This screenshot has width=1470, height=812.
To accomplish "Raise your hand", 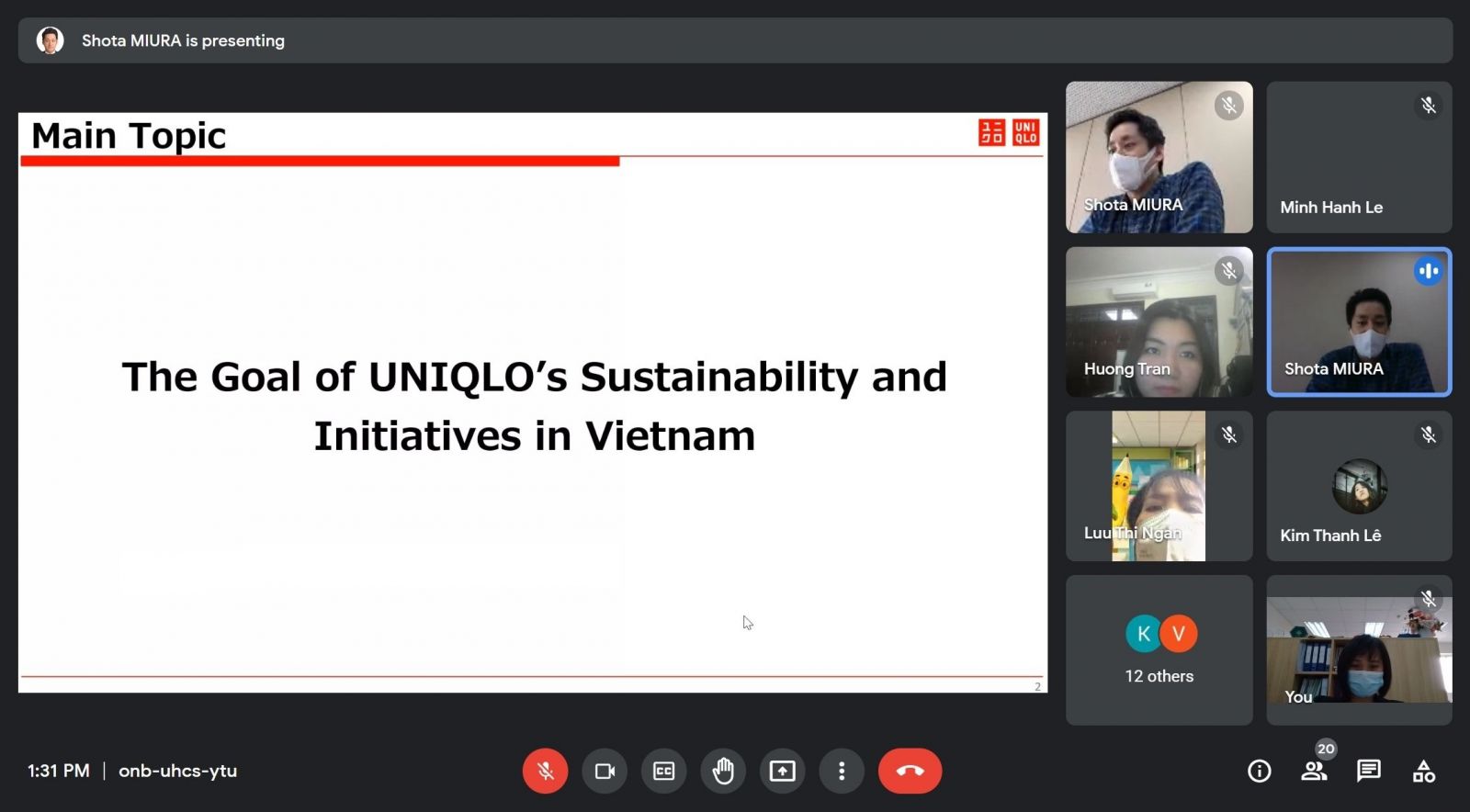I will pos(723,771).
